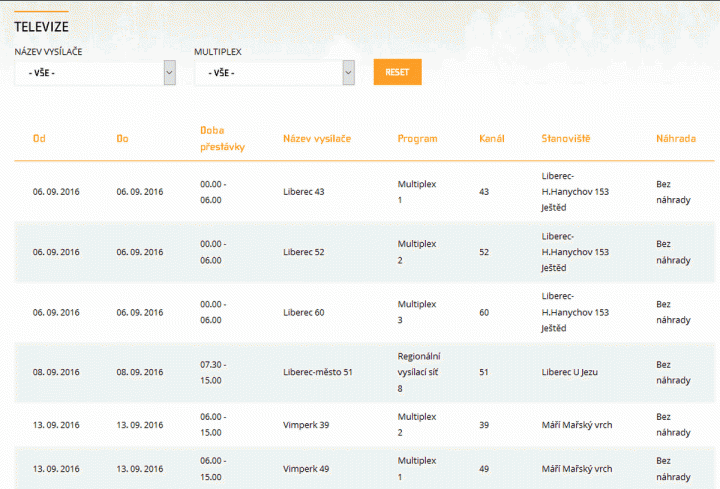
Task: Click the Do column header
Action: pos(122,138)
